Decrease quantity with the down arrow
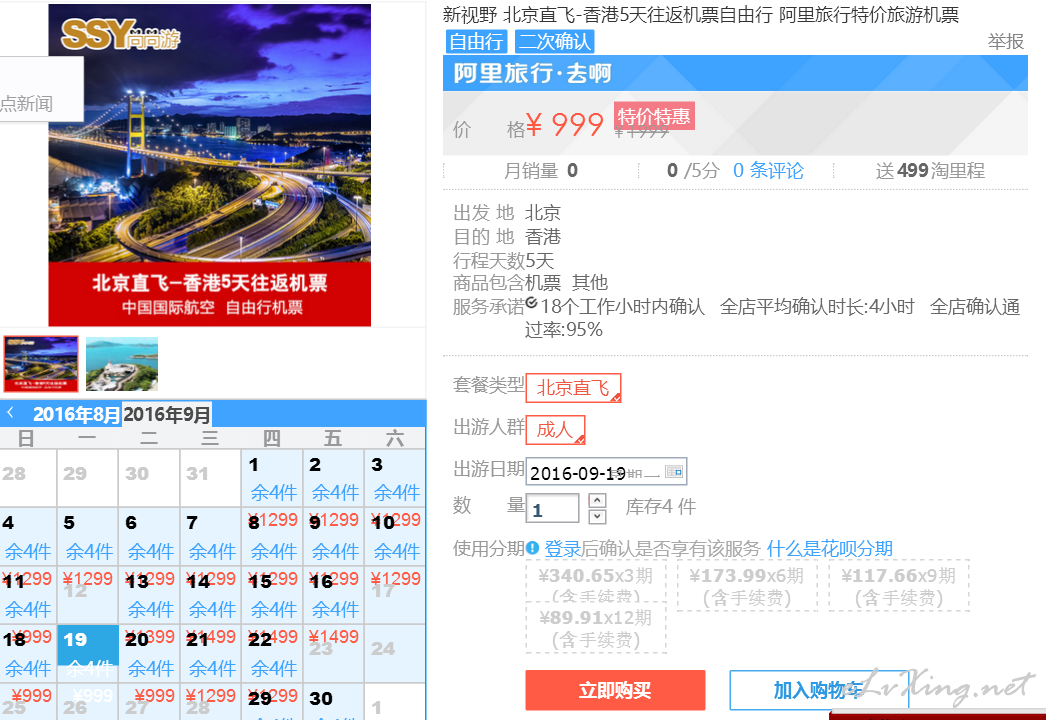 [x=597, y=516]
